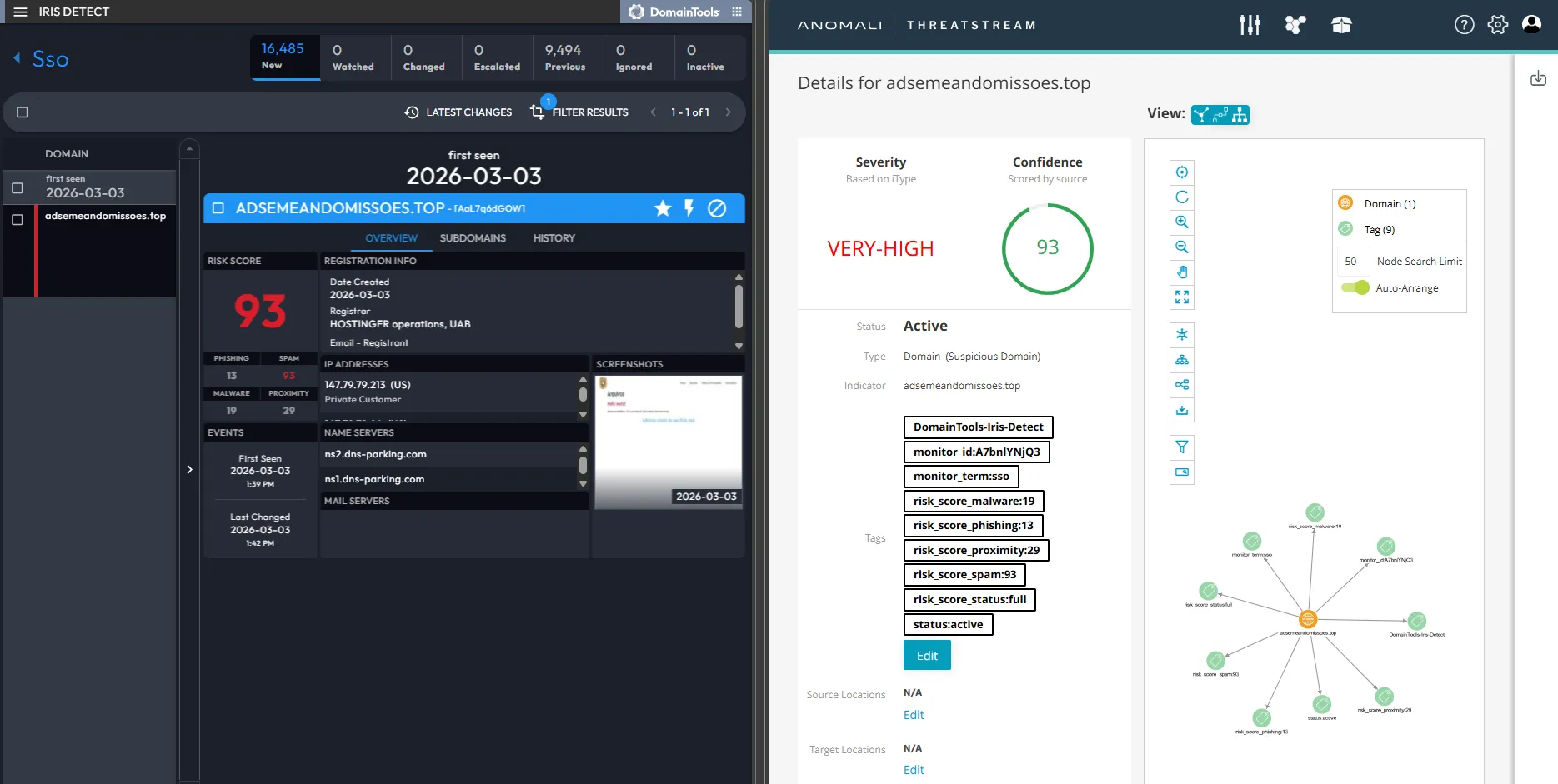This screenshot has height=784, width=1558.
Task: Open the Iris Detect hamburger menu
Action: click(x=21, y=12)
